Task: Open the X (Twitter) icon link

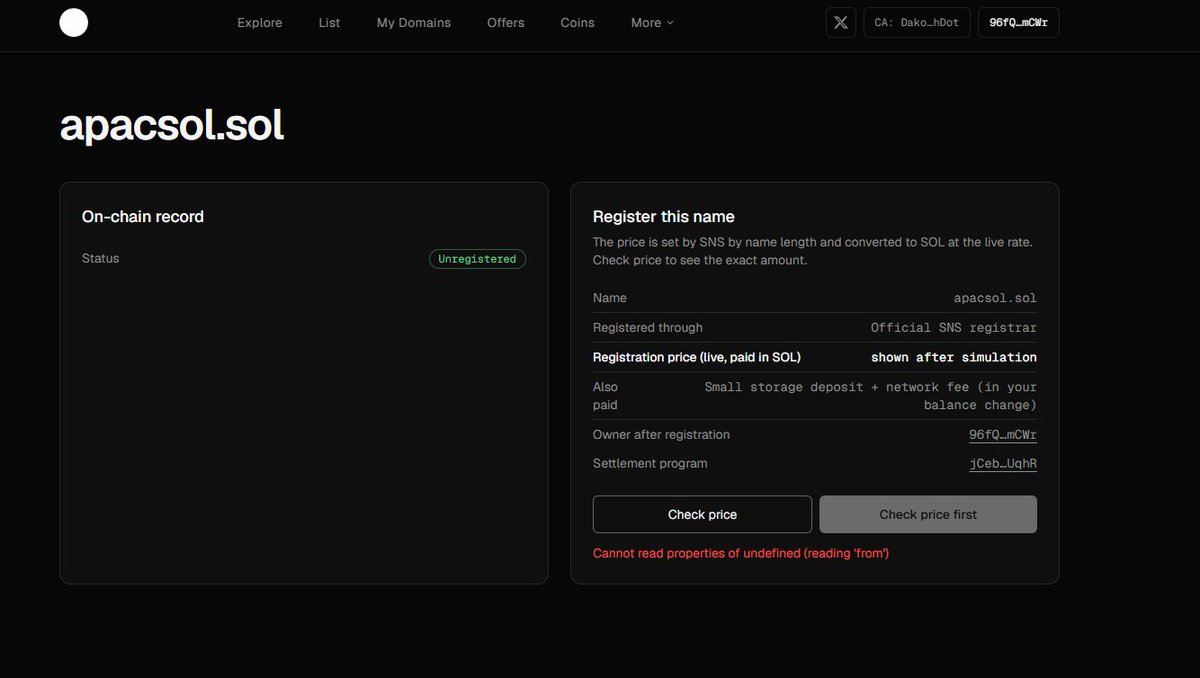Action: (841, 22)
